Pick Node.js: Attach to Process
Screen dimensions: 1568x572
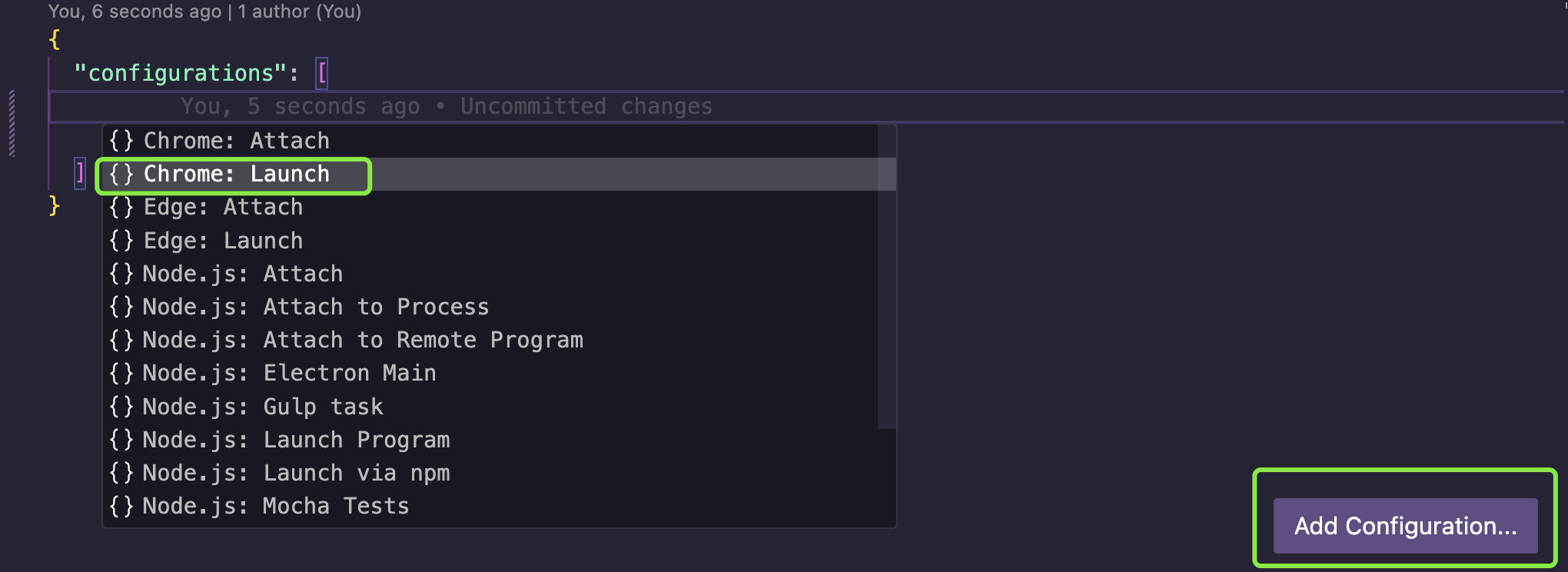tap(315, 307)
